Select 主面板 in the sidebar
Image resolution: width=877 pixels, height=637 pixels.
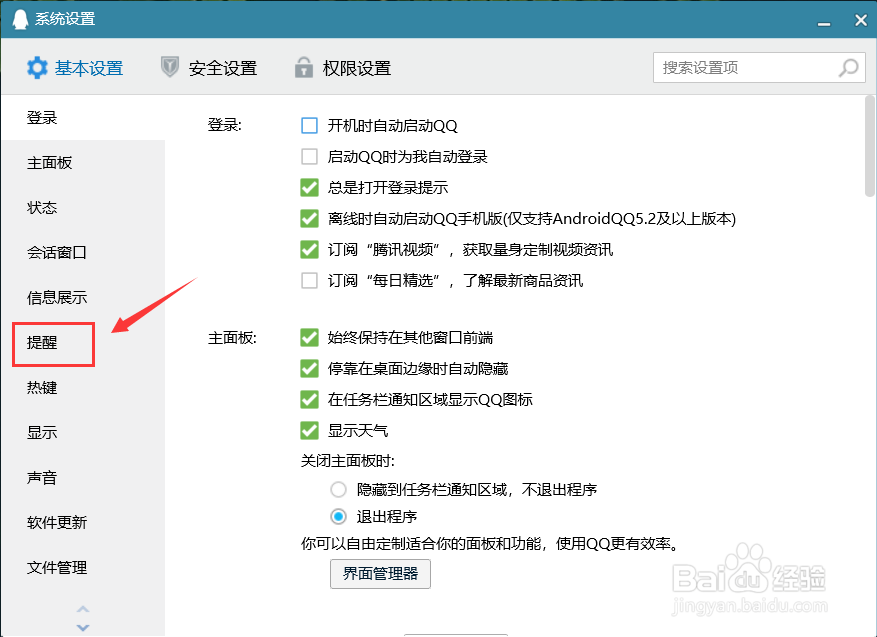(x=83, y=163)
